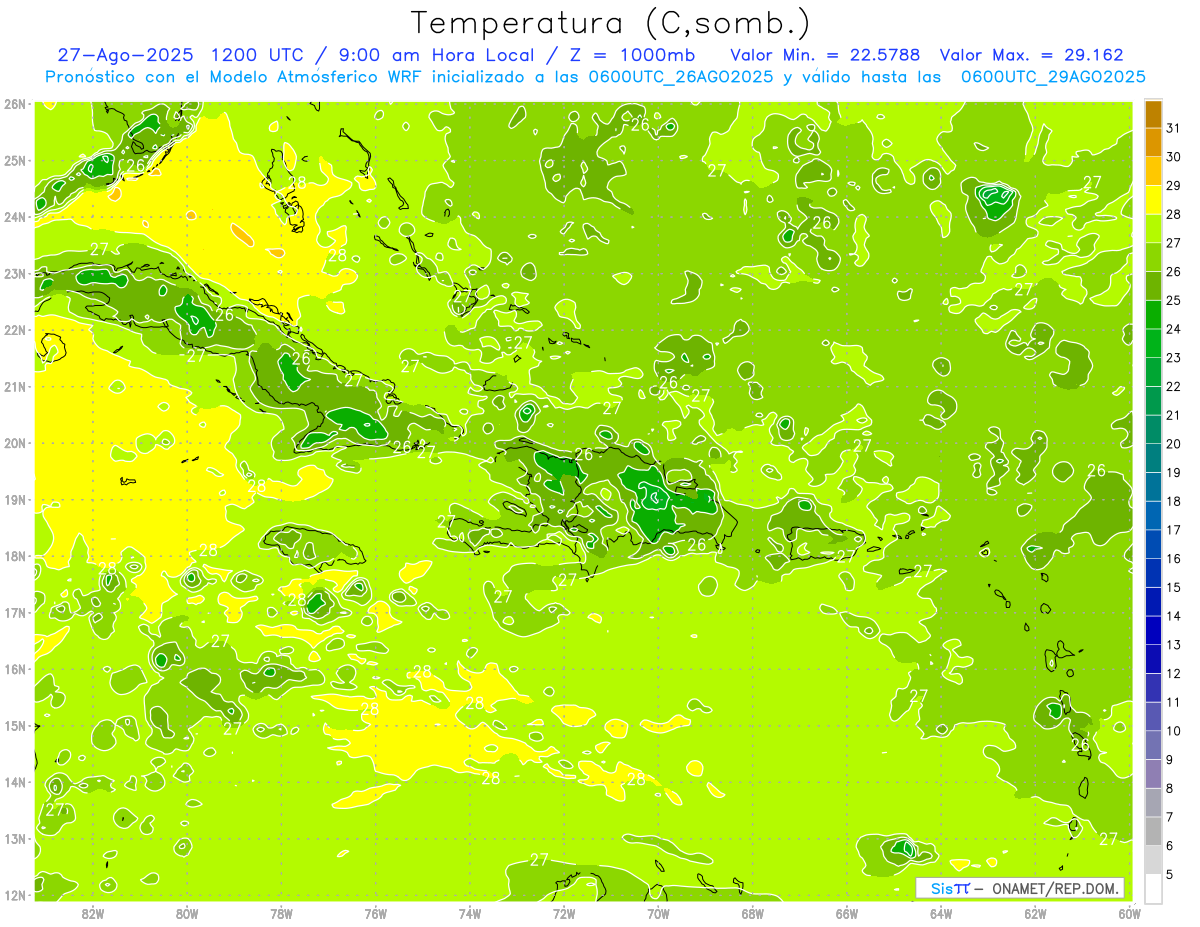Click the colorbar label '10'

[x=1174, y=731]
